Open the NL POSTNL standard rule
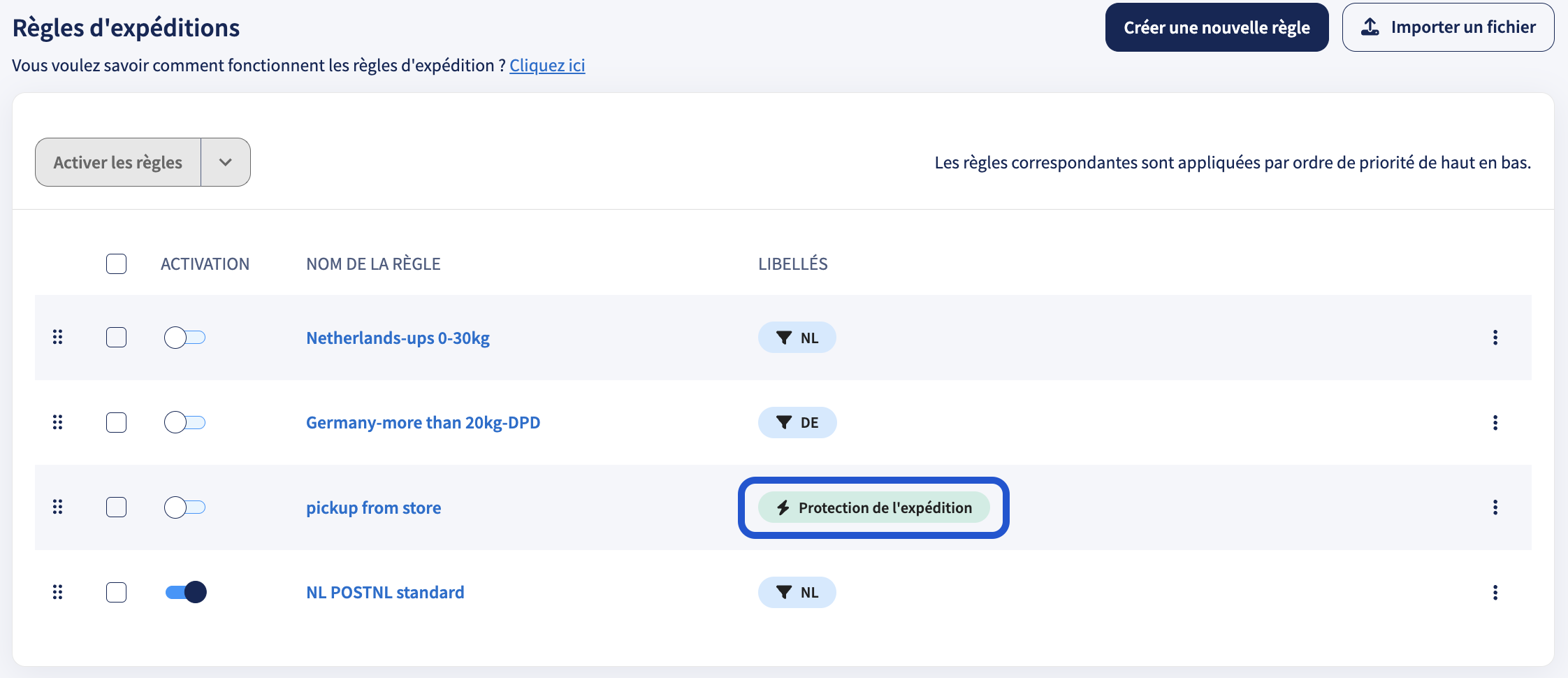Image resolution: width=1568 pixels, height=678 pixels. pos(385,592)
